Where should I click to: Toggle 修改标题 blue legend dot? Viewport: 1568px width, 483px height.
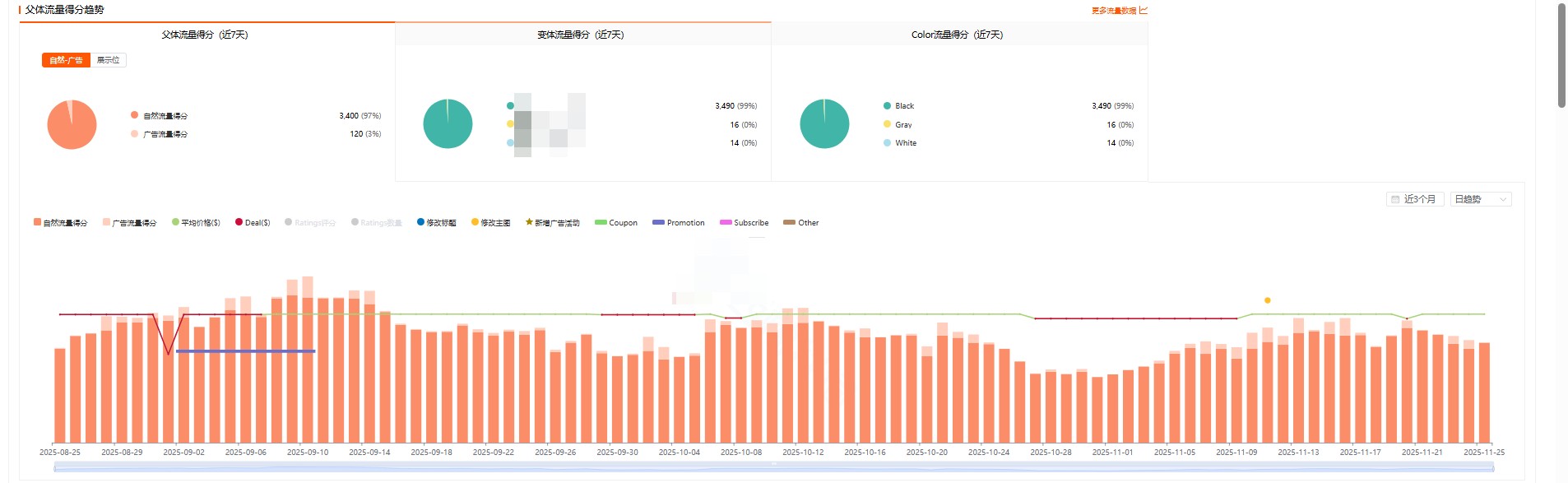(x=420, y=222)
